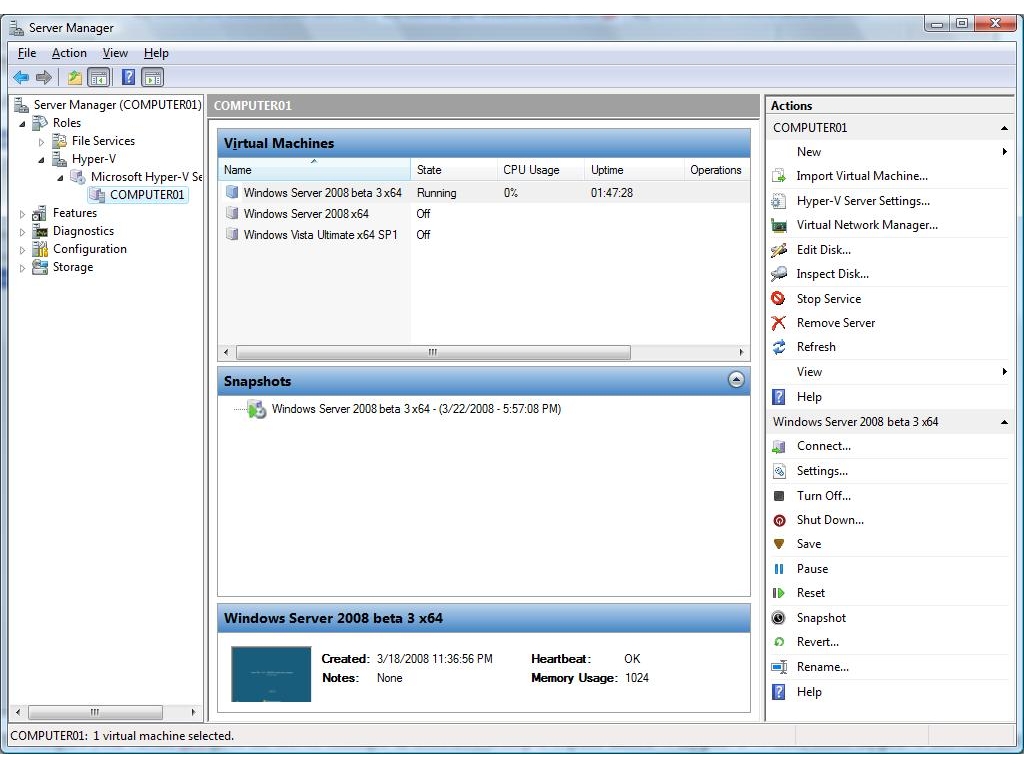Click the green Reset icon

click(778, 593)
